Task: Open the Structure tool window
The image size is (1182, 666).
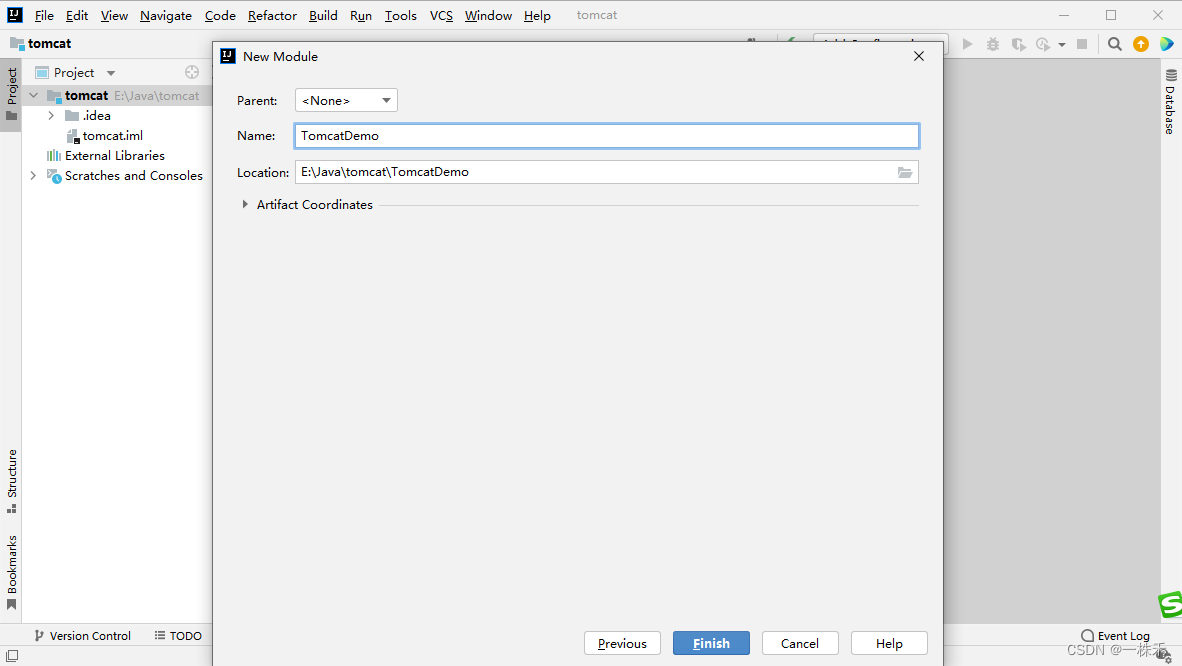Action: coord(11,481)
